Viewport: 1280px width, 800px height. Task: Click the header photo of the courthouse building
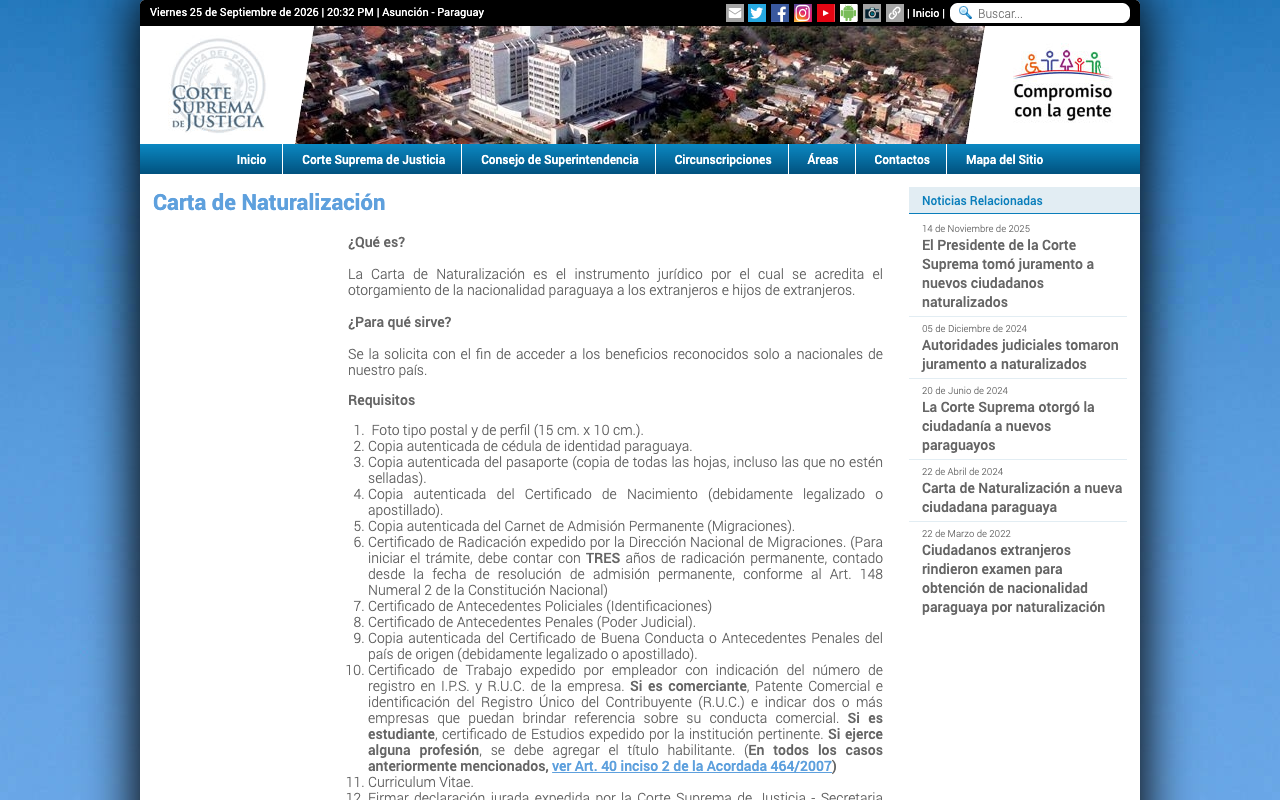(640, 85)
